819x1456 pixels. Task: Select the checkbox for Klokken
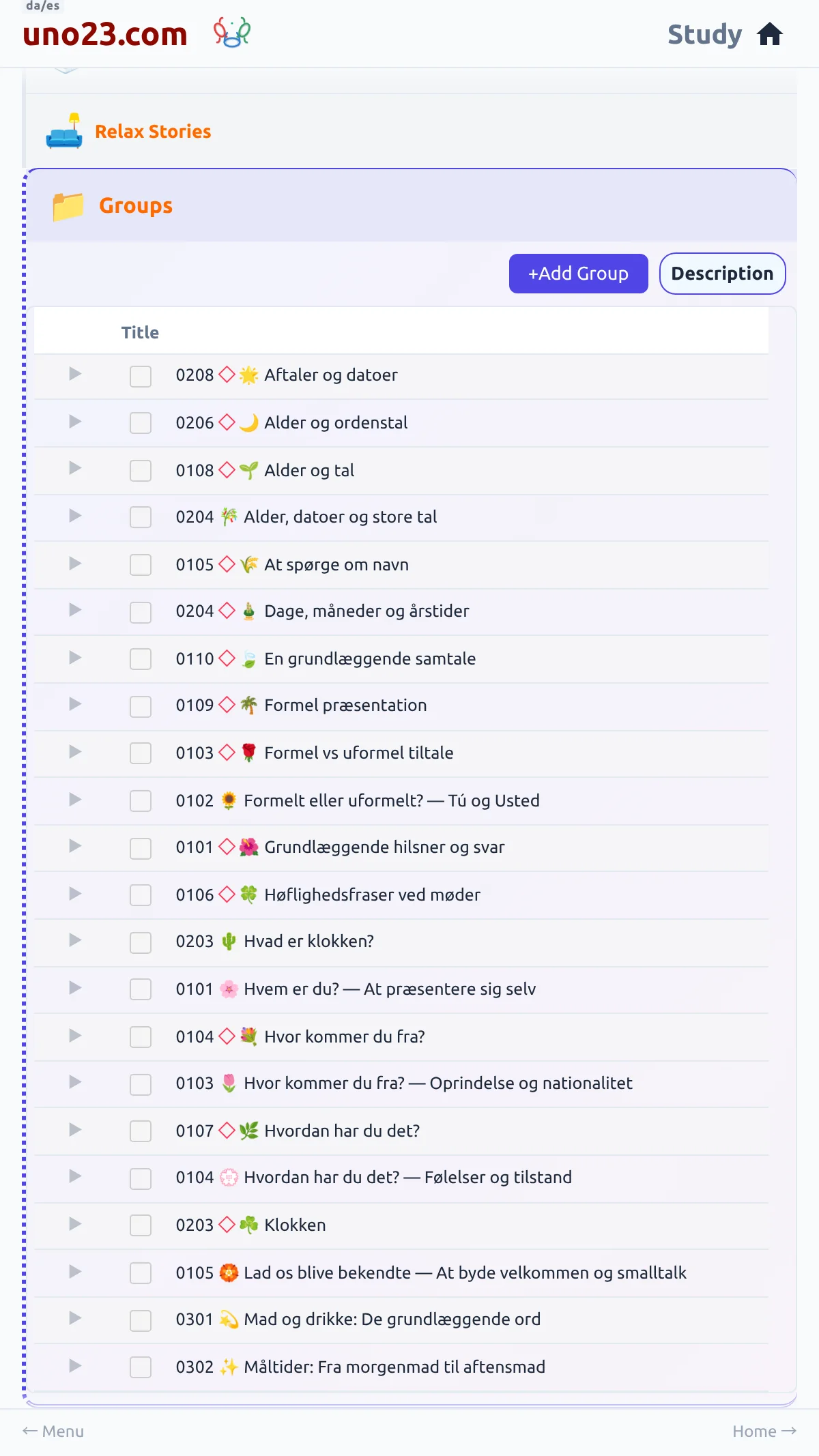click(141, 1225)
